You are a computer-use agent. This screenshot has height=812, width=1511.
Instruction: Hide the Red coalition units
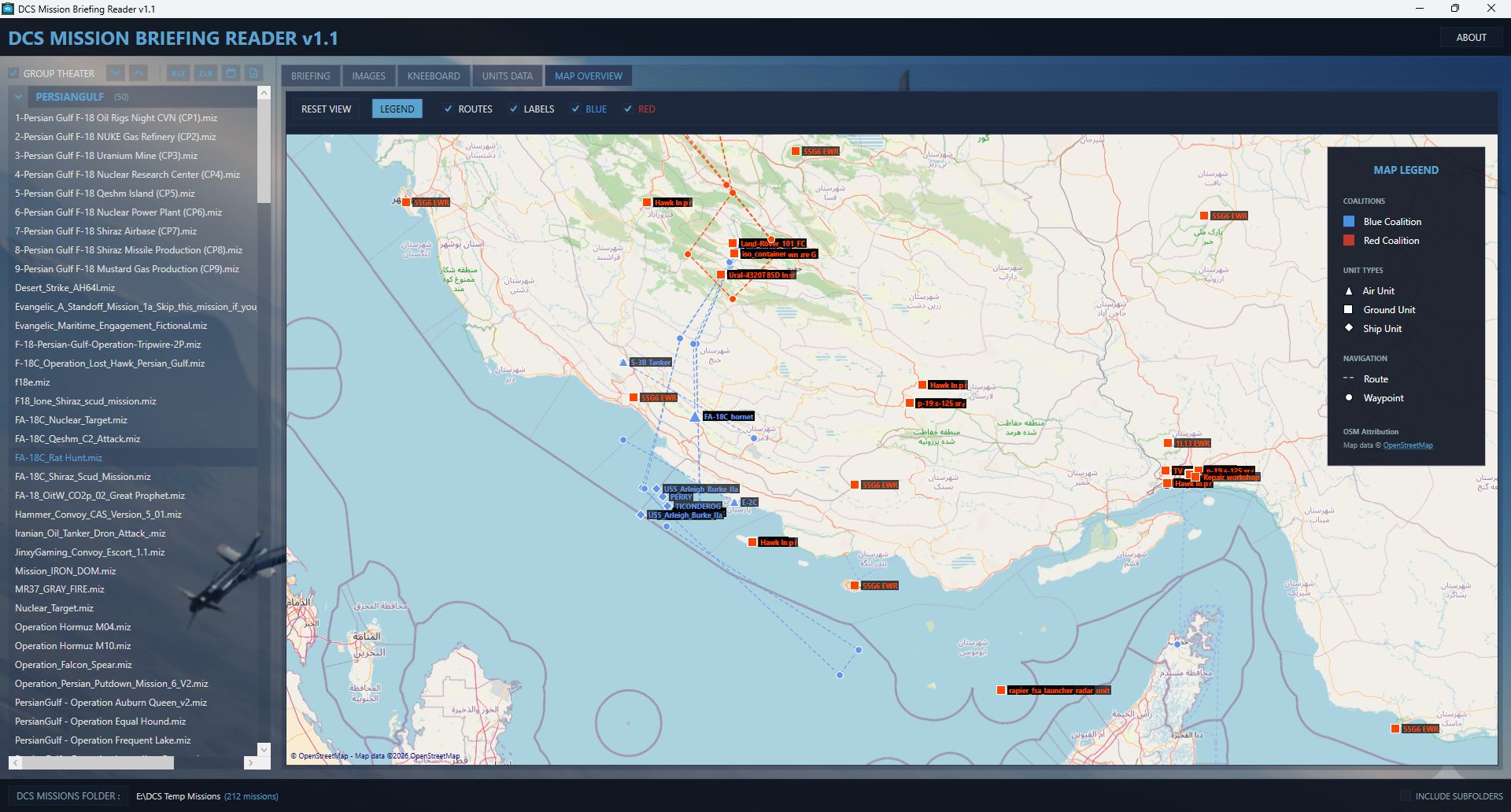[x=628, y=109]
